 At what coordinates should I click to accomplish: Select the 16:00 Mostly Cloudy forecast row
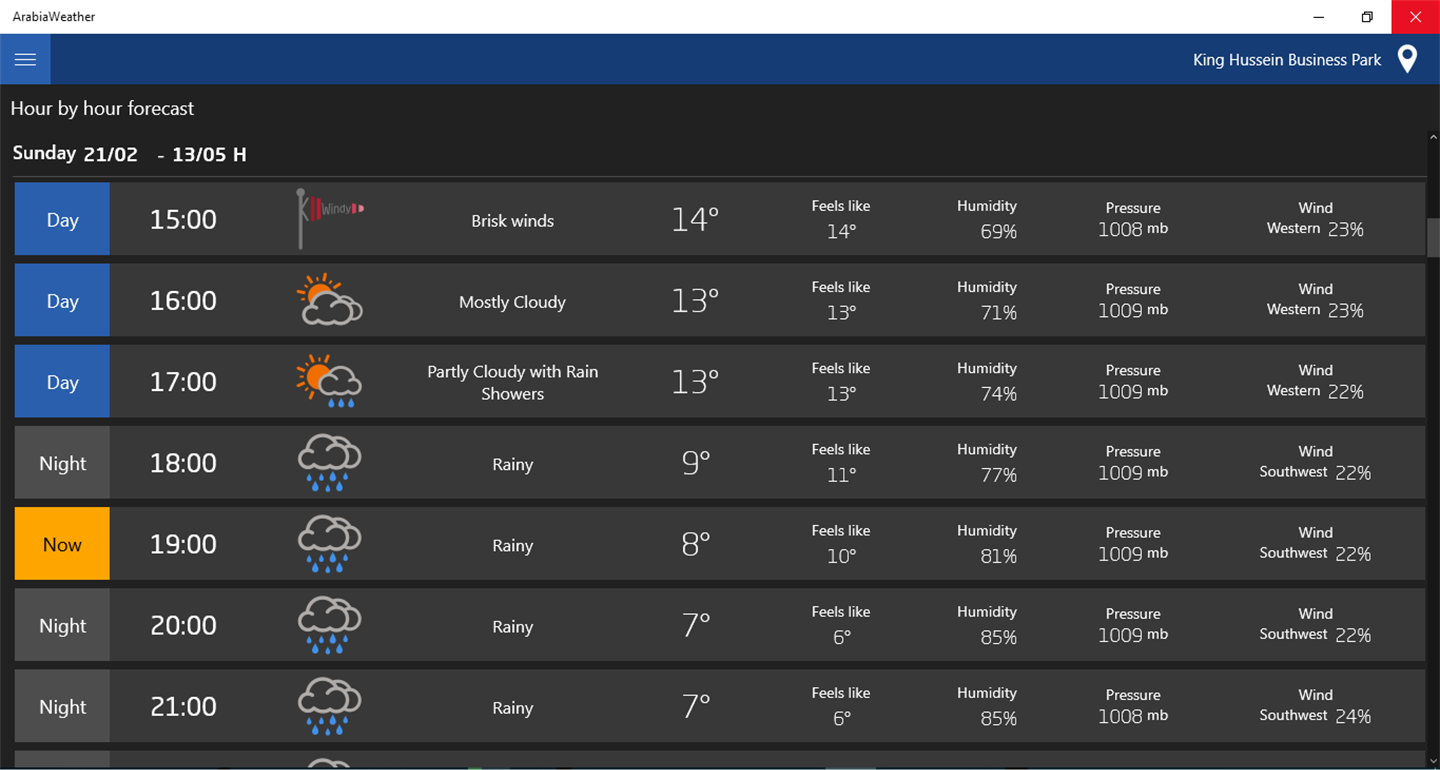pos(720,300)
